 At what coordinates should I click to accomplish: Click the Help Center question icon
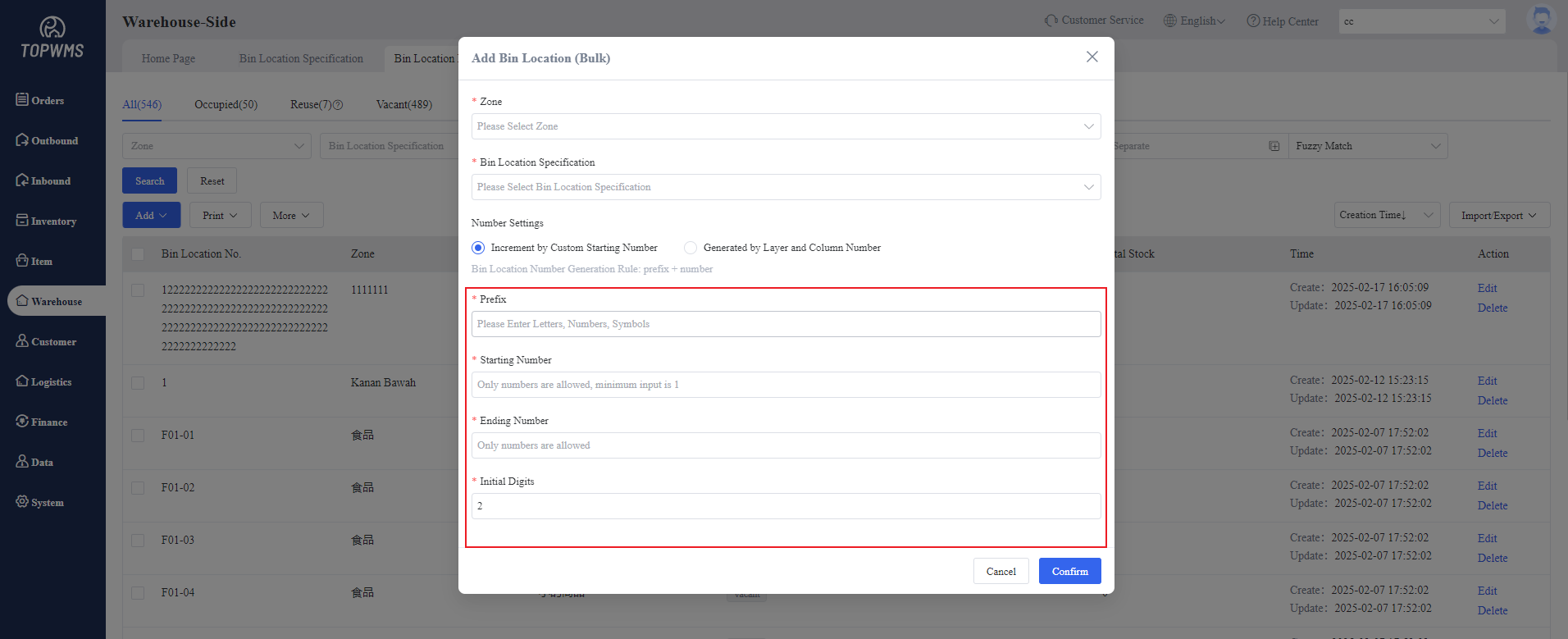coord(1253,21)
